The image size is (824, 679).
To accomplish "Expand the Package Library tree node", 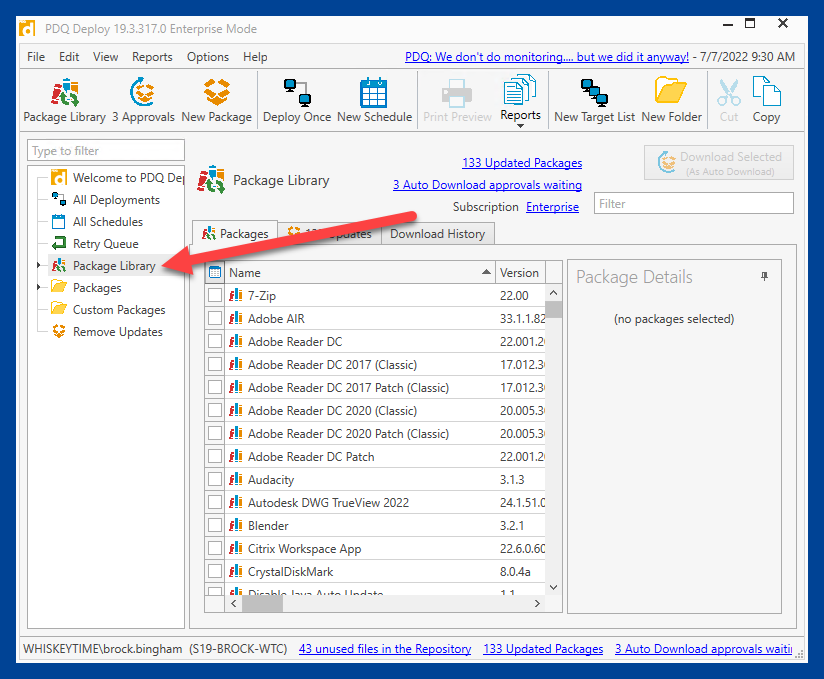I will (38, 265).
